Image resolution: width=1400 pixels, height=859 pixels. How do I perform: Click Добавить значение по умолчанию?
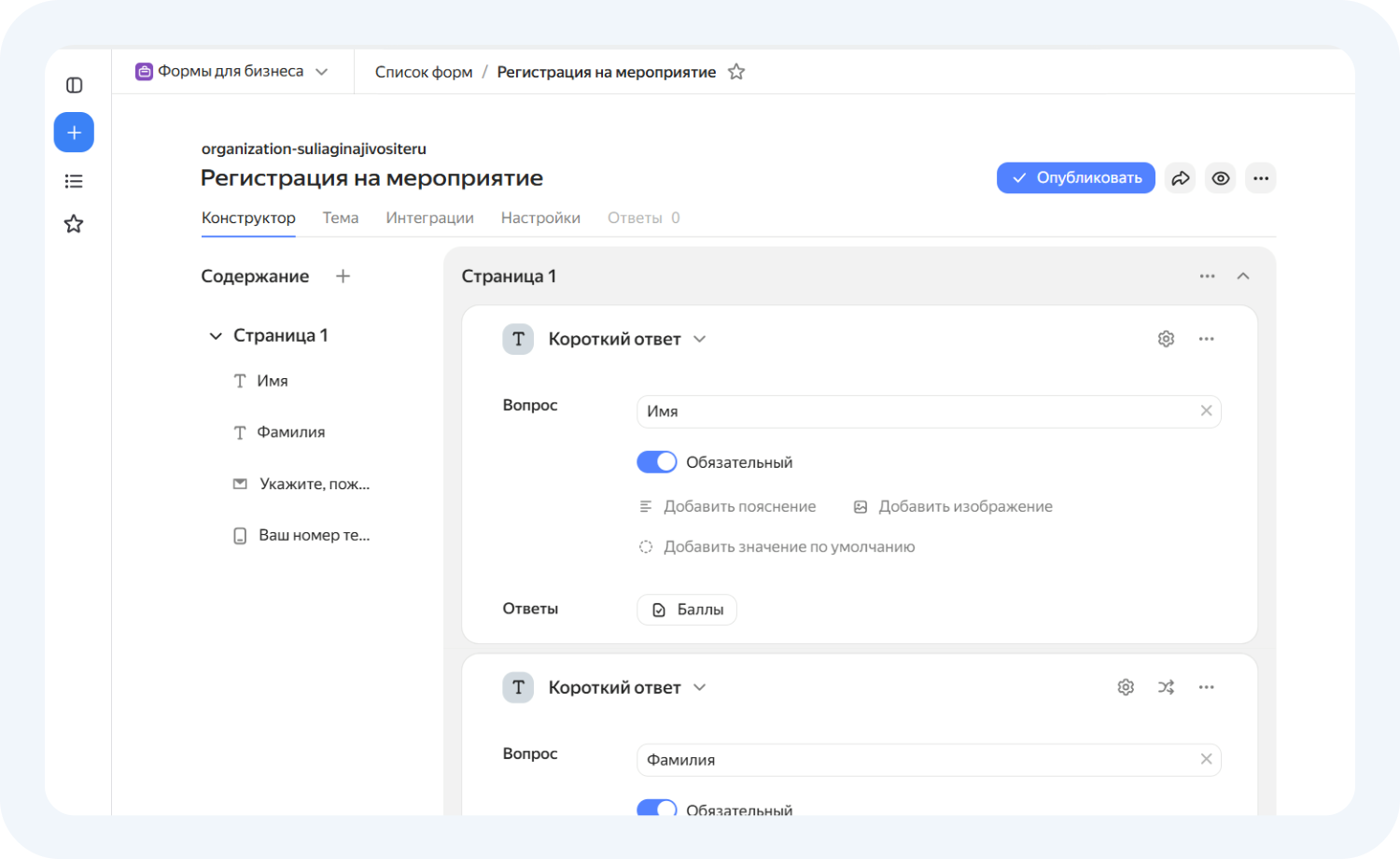pyautogui.click(x=777, y=547)
